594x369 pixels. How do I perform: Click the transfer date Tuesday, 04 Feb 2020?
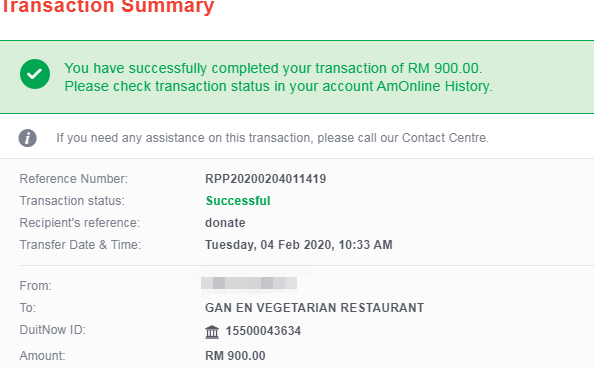[268, 245]
